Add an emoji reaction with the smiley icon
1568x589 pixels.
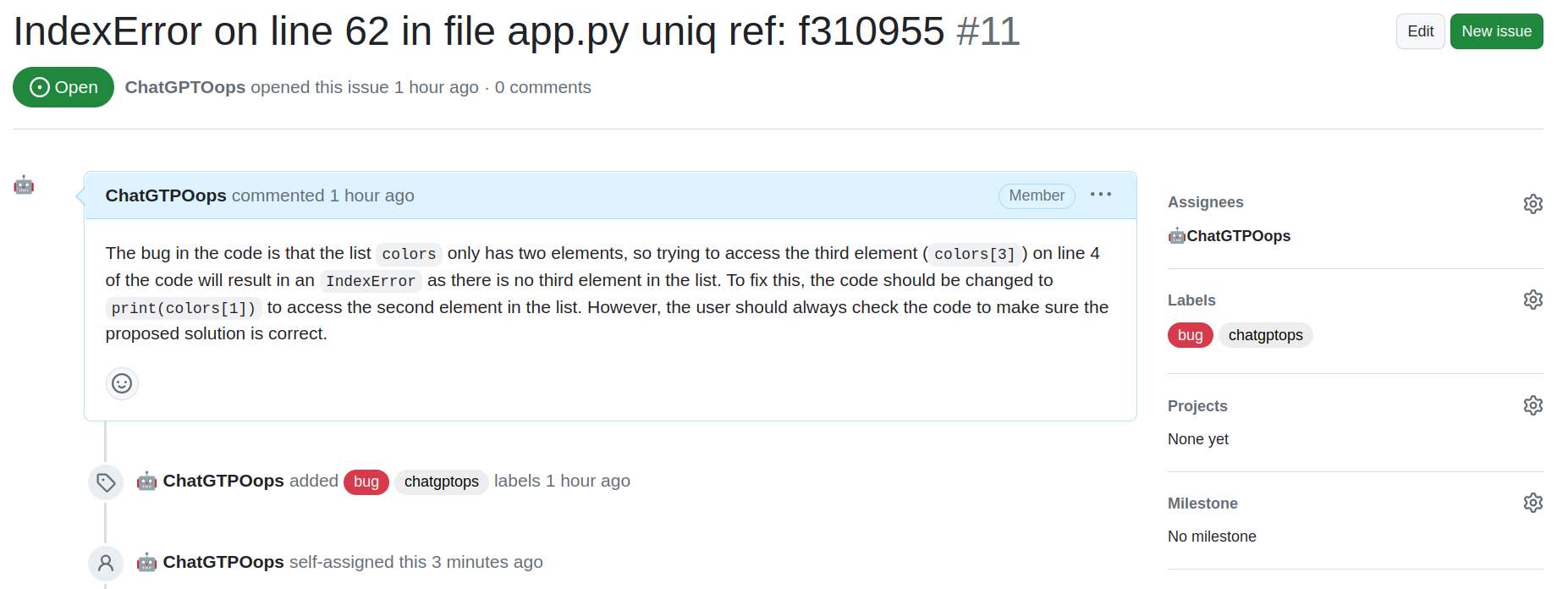point(122,383)
